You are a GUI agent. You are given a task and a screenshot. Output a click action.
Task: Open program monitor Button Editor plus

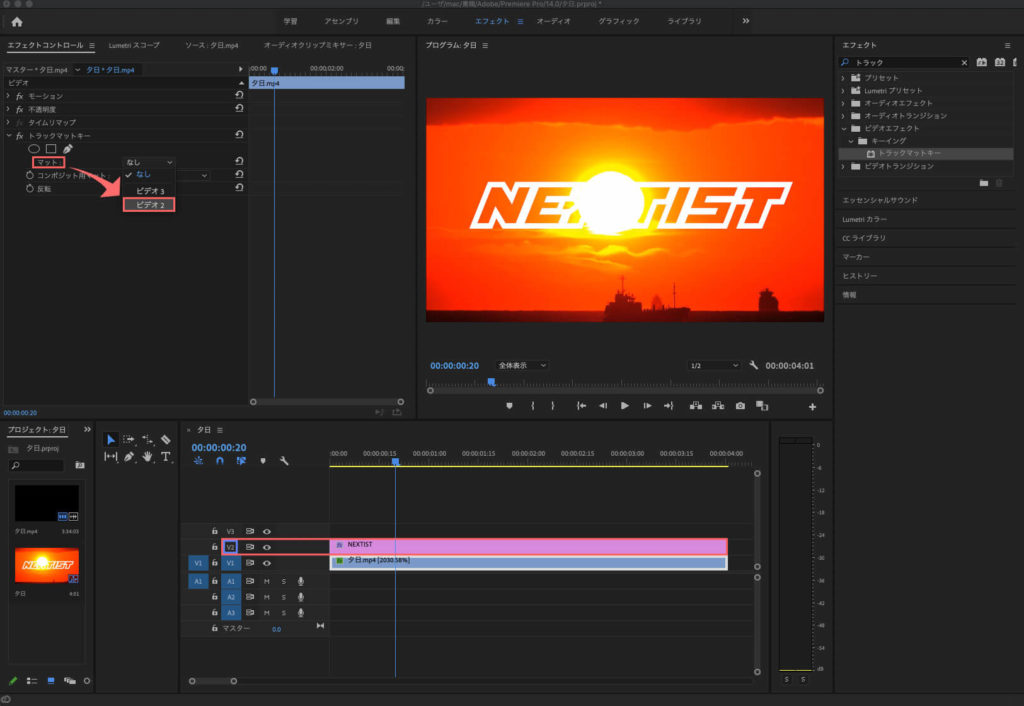coord(812,406)
